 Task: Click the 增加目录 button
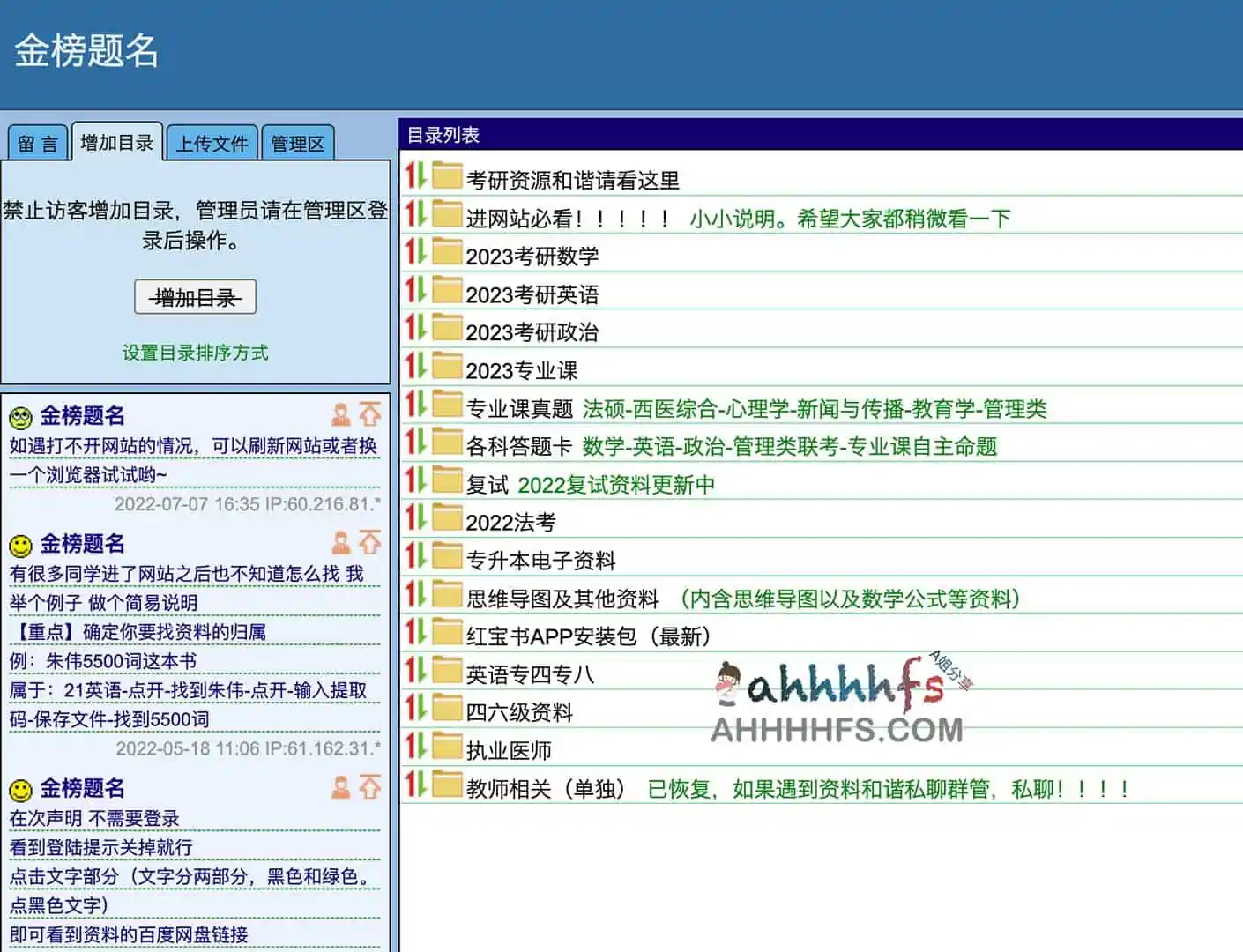click(x=195, y=297)
